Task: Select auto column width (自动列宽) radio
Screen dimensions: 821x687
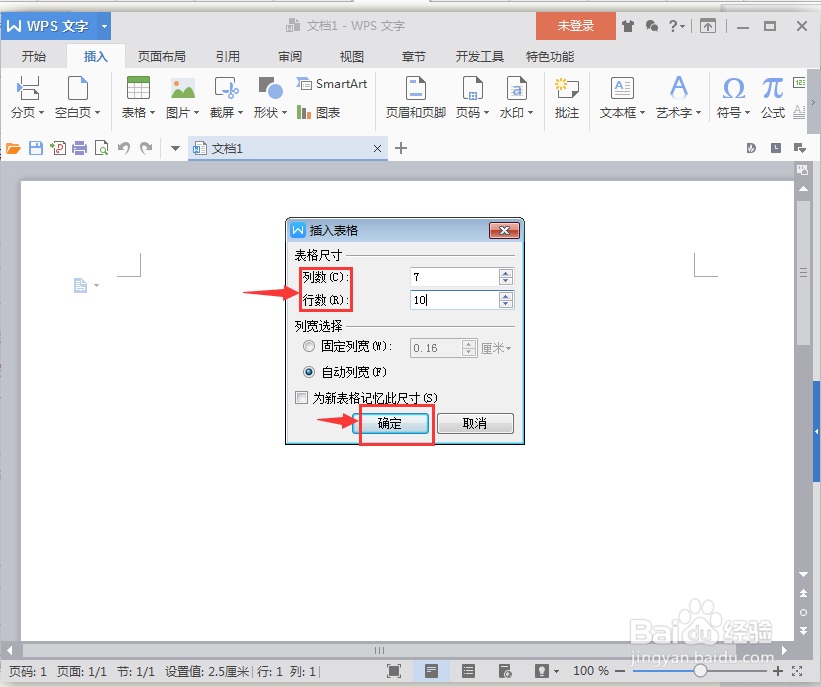Action: coord(309,372)
